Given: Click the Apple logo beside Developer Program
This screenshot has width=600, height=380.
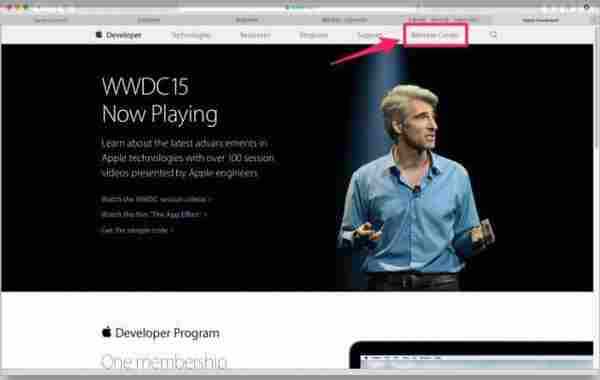Looking at the screenshot, I should [107, 332].
